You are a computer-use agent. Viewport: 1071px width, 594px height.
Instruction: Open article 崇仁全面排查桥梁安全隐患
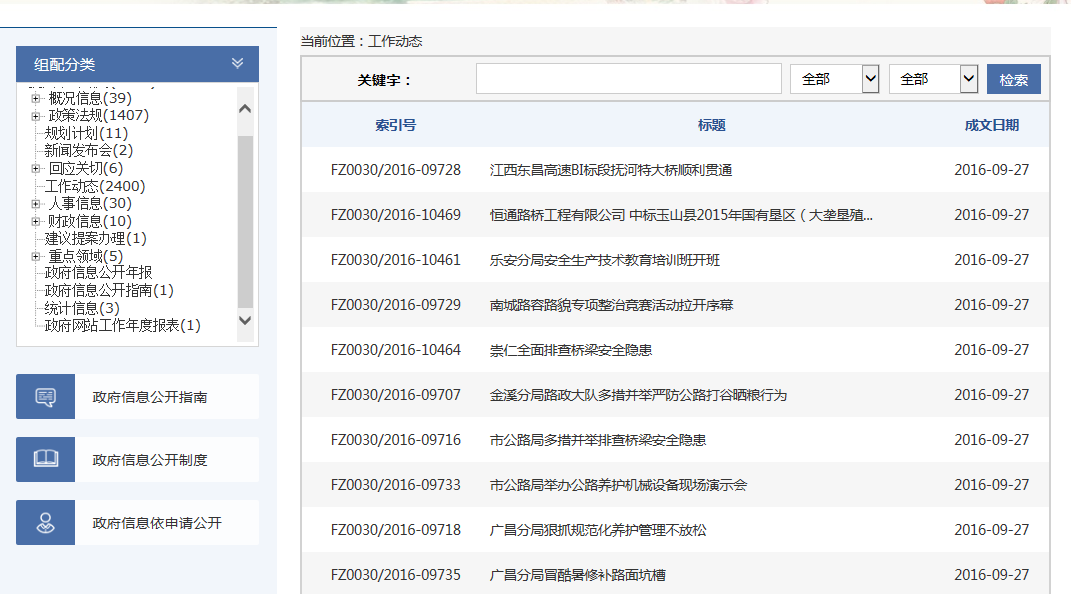[571, 350]
